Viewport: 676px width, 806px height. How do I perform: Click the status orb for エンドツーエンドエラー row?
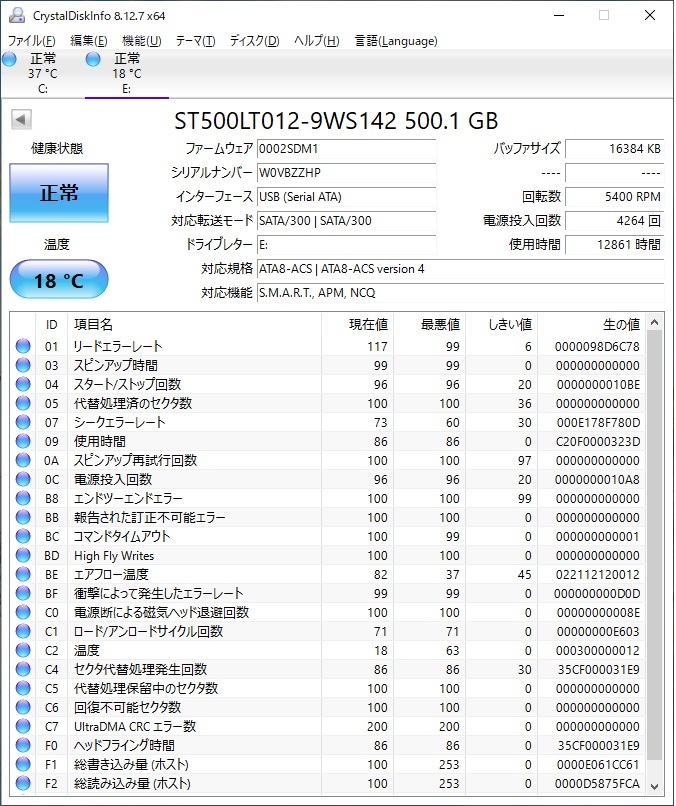click(x=23, y=498)
